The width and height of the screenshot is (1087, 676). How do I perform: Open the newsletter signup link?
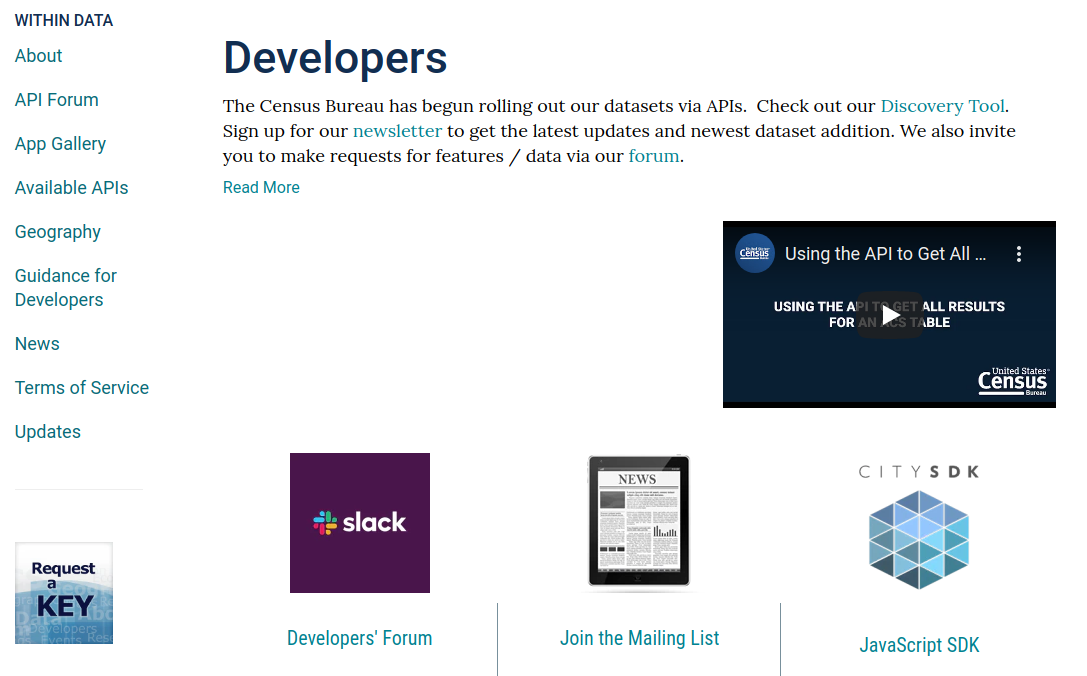pos(397,130)
